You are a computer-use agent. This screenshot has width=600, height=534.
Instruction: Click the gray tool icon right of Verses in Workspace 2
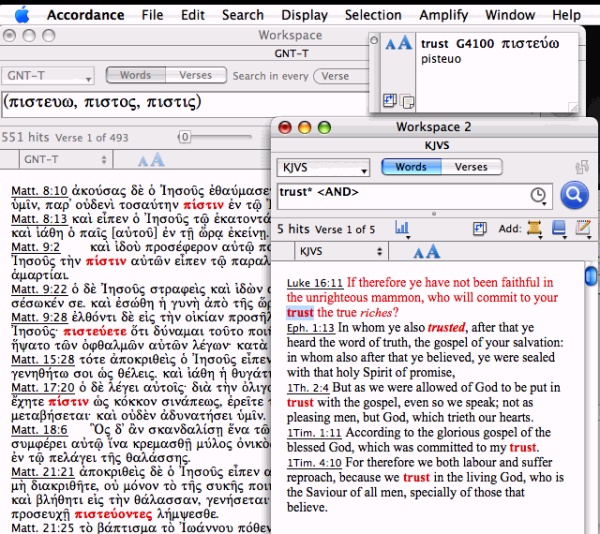(582, 167)
